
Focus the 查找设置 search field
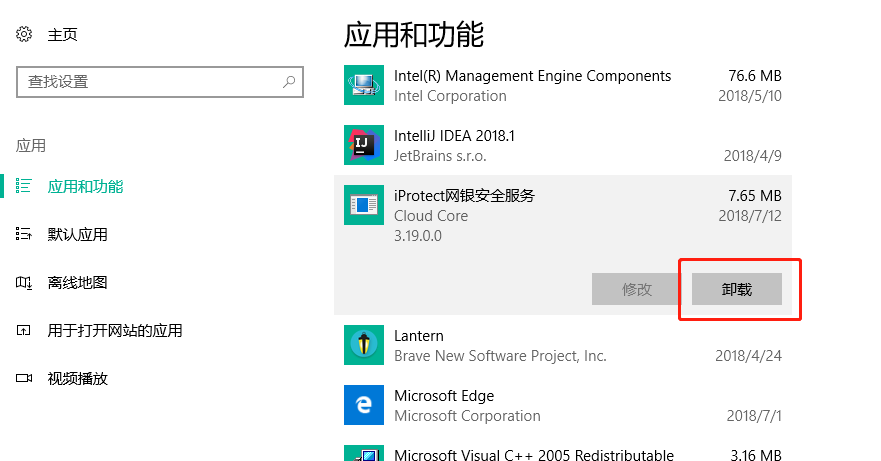coord(160,82)
